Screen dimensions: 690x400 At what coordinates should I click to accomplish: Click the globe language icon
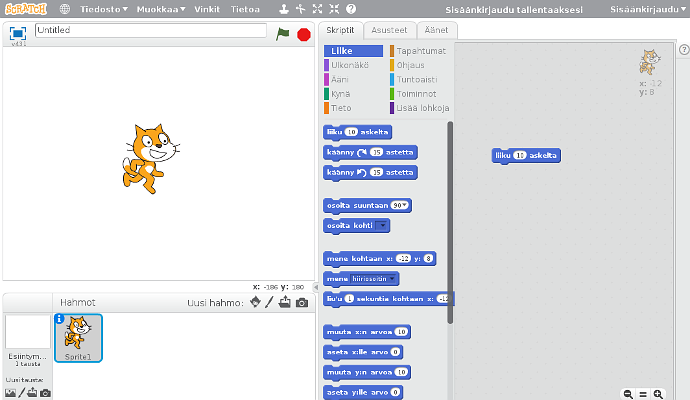[64, 9]
